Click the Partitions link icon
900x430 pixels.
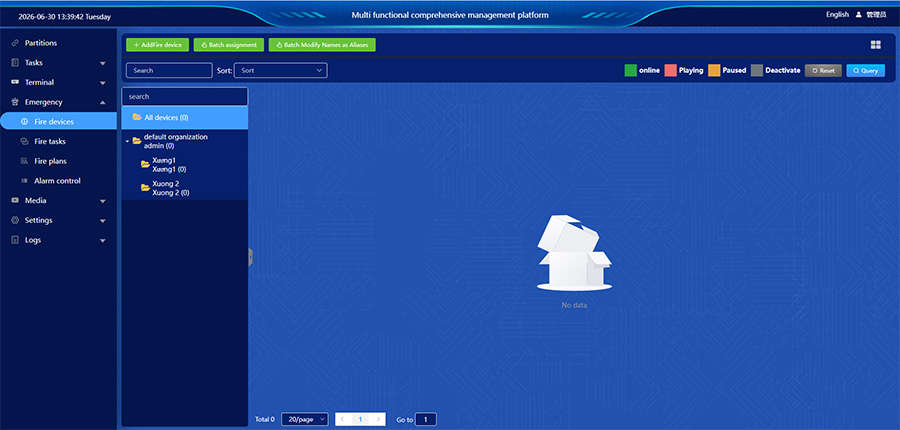[15, 43]
